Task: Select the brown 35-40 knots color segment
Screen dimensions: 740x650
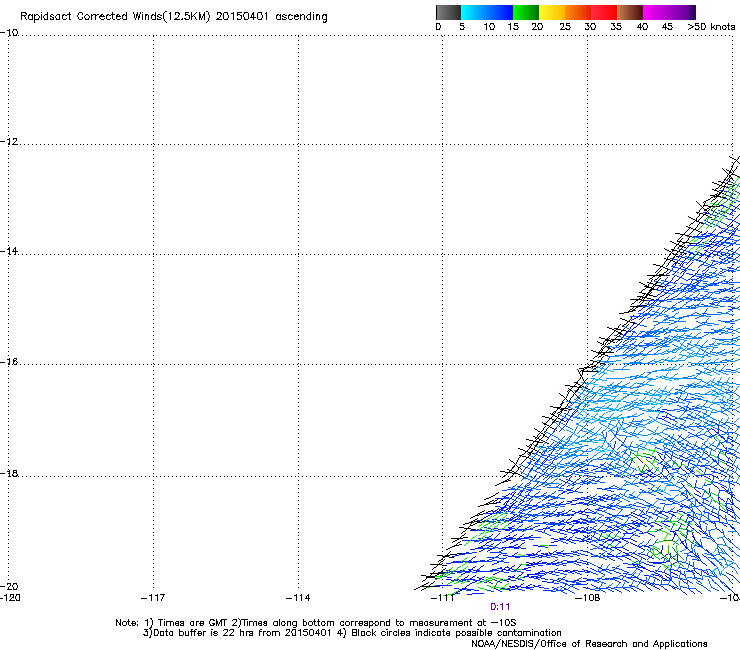Action: tap(630, 12)
